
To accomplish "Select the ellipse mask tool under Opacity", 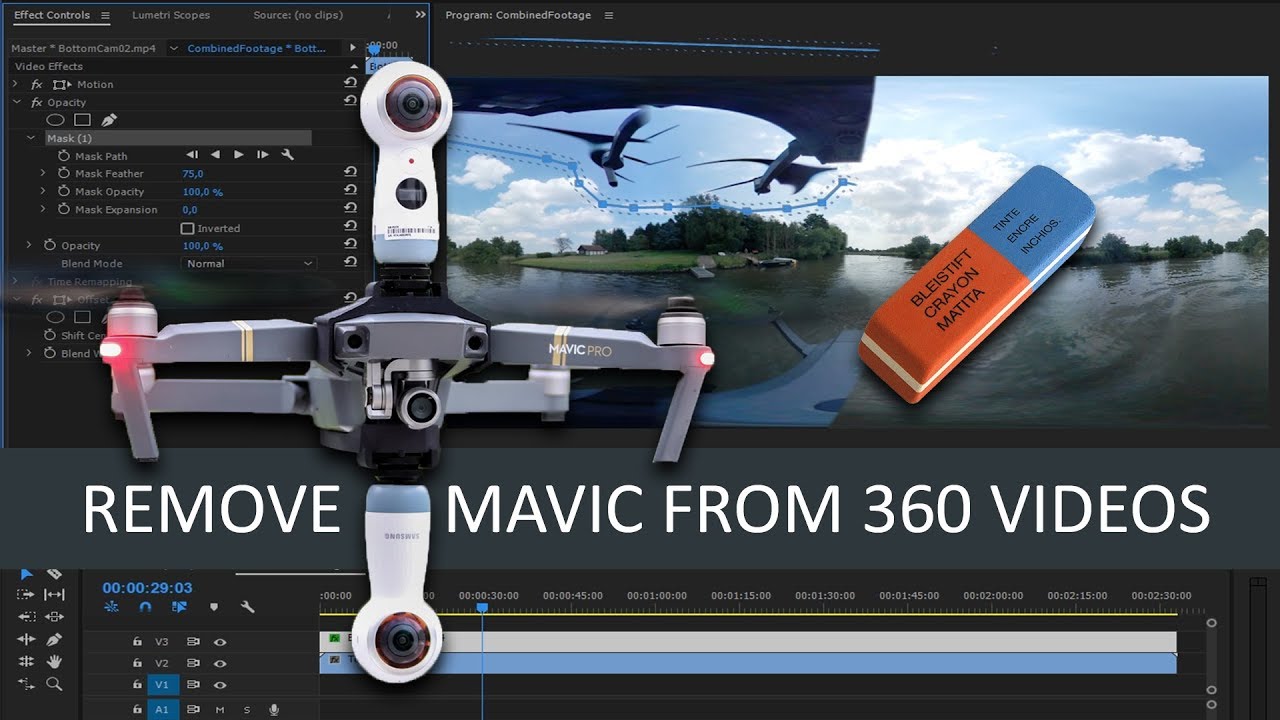I will click(x=56, y=120).
